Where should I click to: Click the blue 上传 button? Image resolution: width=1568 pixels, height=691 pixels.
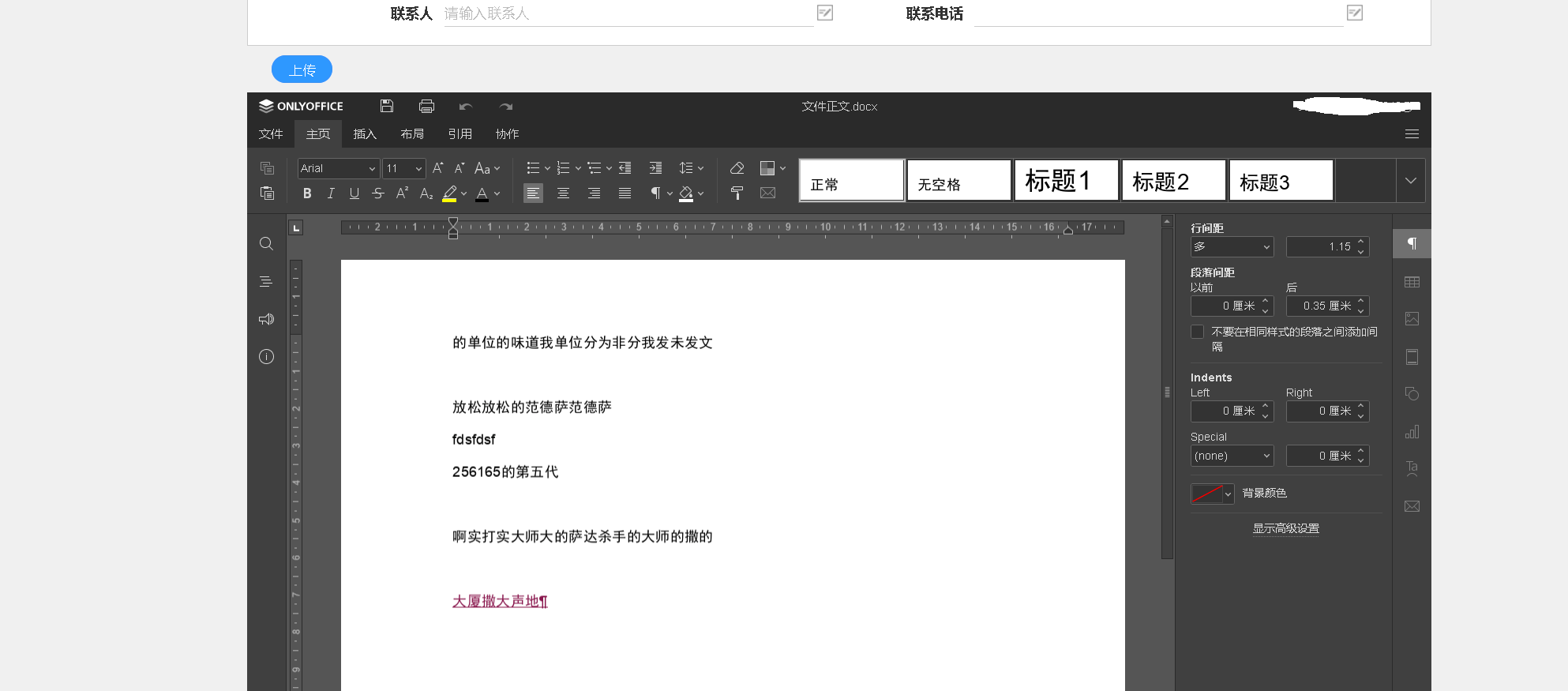pos(302,69)
